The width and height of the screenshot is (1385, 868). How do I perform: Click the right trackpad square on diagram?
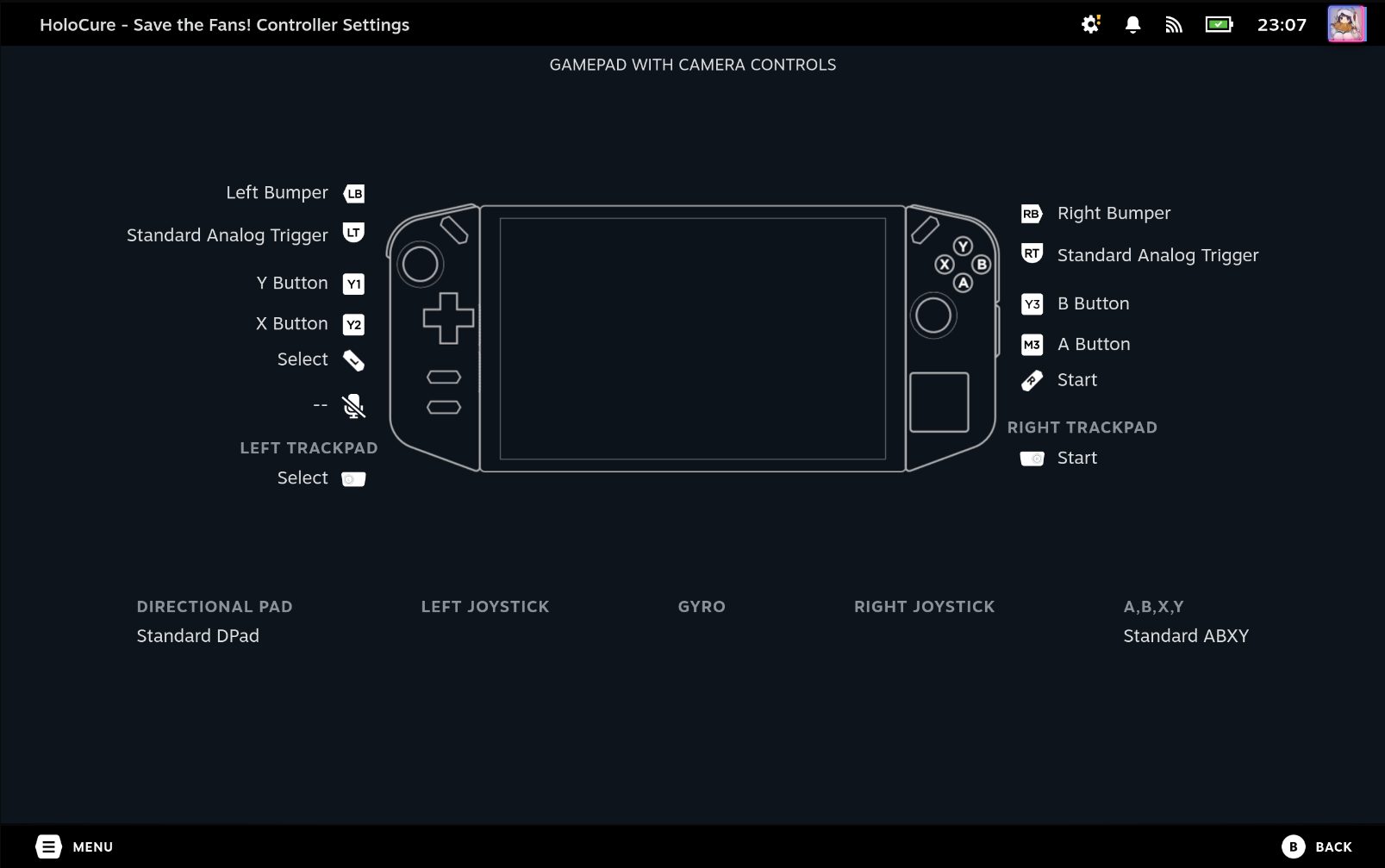[939, 403]
